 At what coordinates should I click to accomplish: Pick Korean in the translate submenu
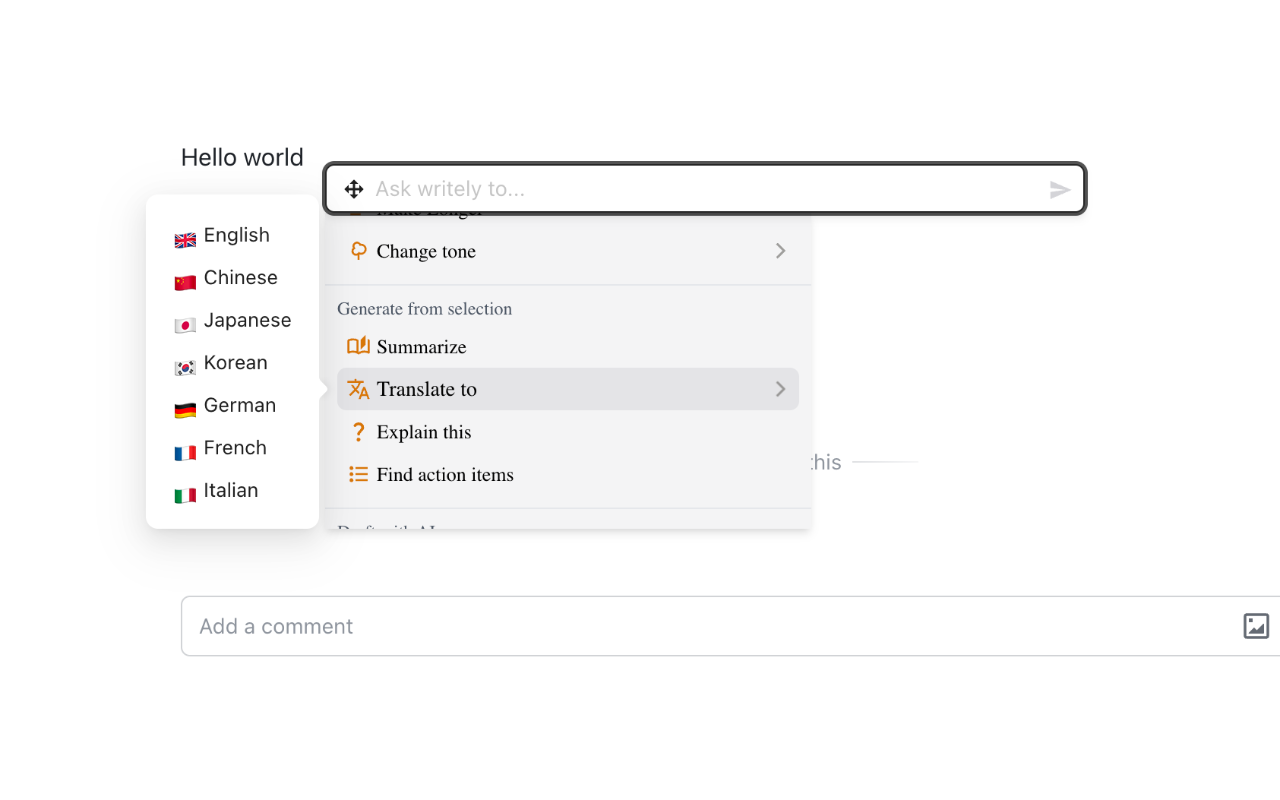(x=235, y=363)
